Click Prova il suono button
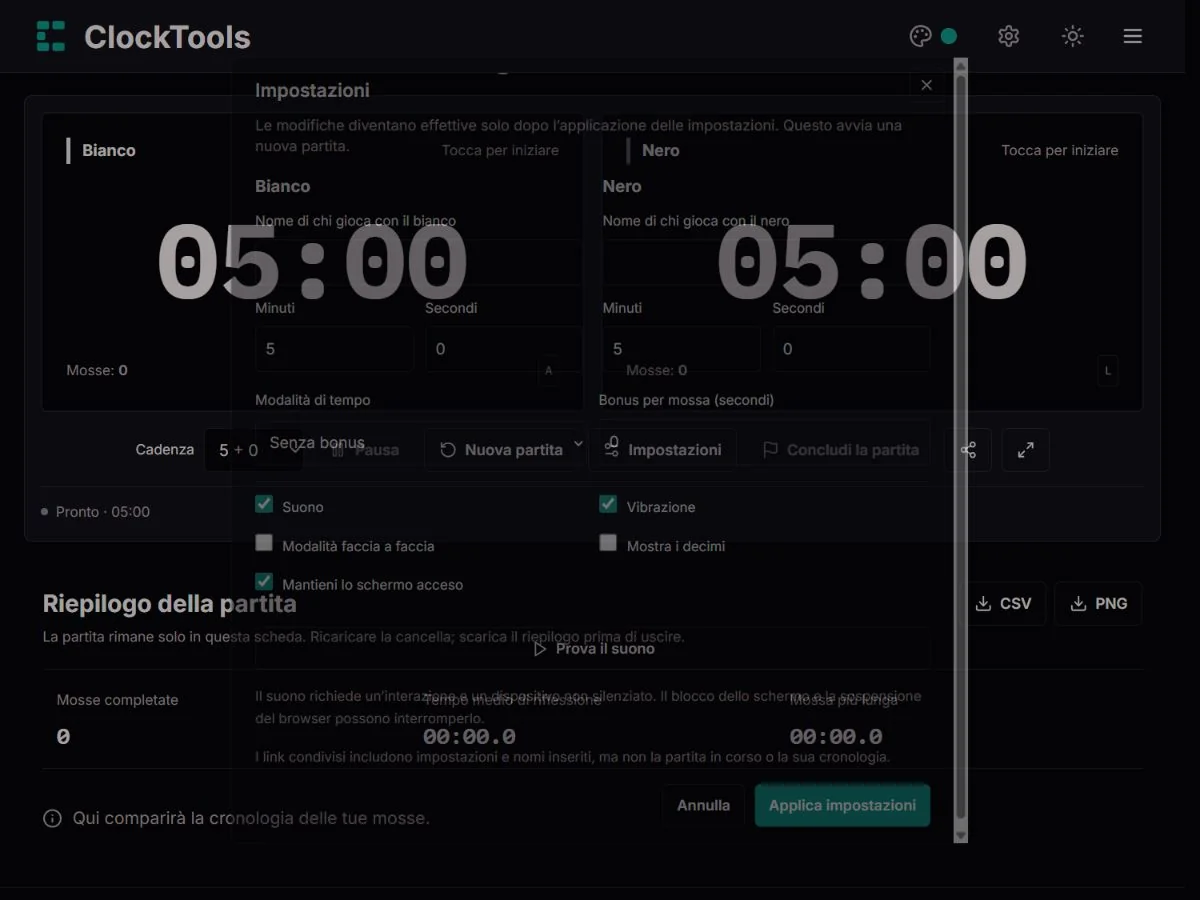 point(593,649)
